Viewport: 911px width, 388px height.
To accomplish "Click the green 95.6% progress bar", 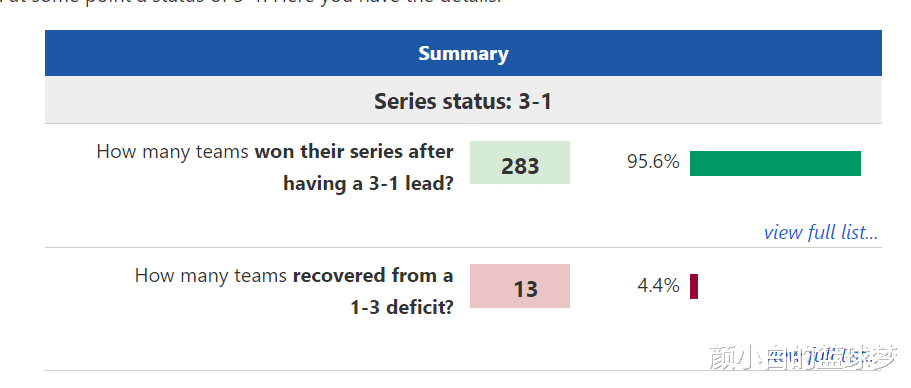I will pos(775,163).
